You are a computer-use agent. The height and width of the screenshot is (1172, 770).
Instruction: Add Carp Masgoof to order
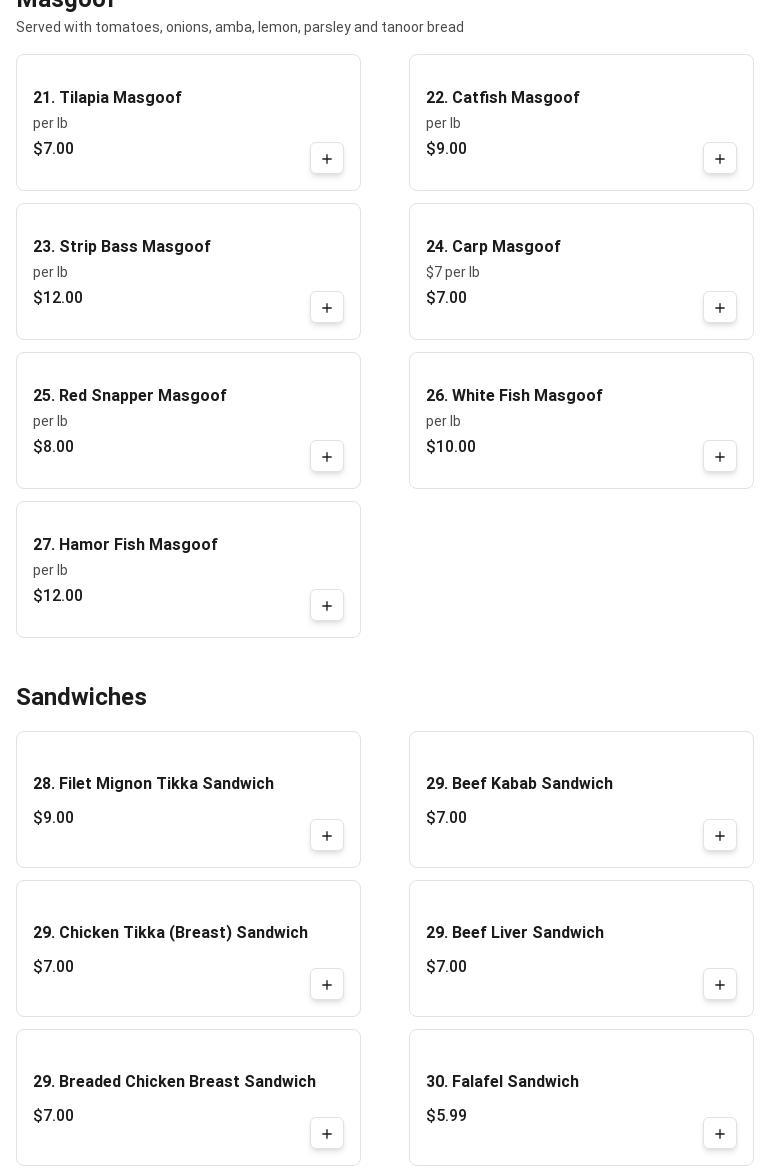[720, 308]
